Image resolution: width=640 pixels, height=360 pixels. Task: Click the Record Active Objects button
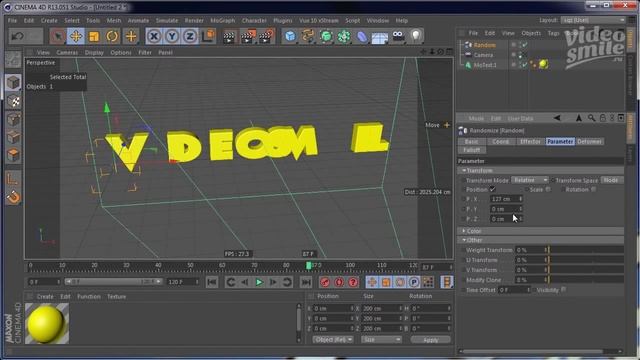tap(325, 282)
